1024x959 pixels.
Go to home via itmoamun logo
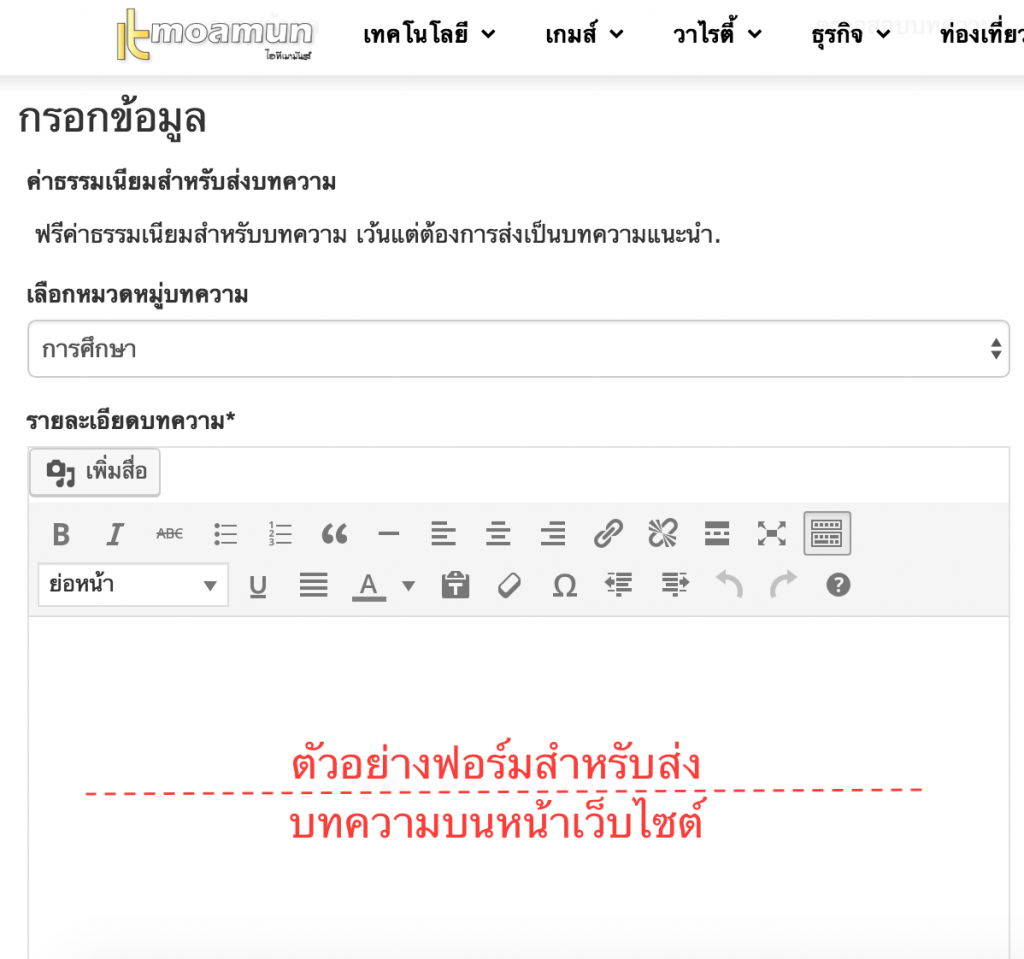[215, 35]
